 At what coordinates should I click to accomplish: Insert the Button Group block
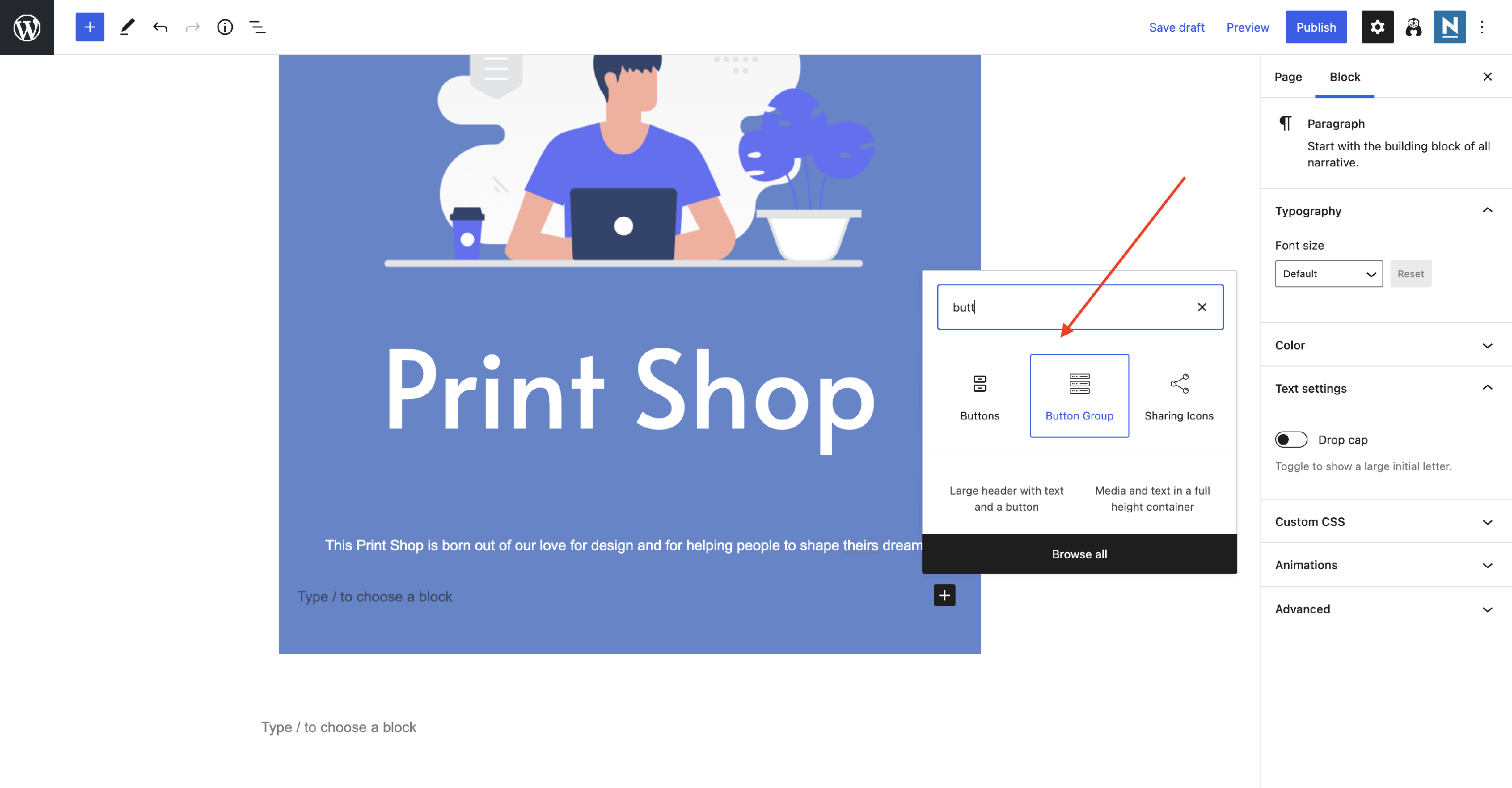(1079, 395)
